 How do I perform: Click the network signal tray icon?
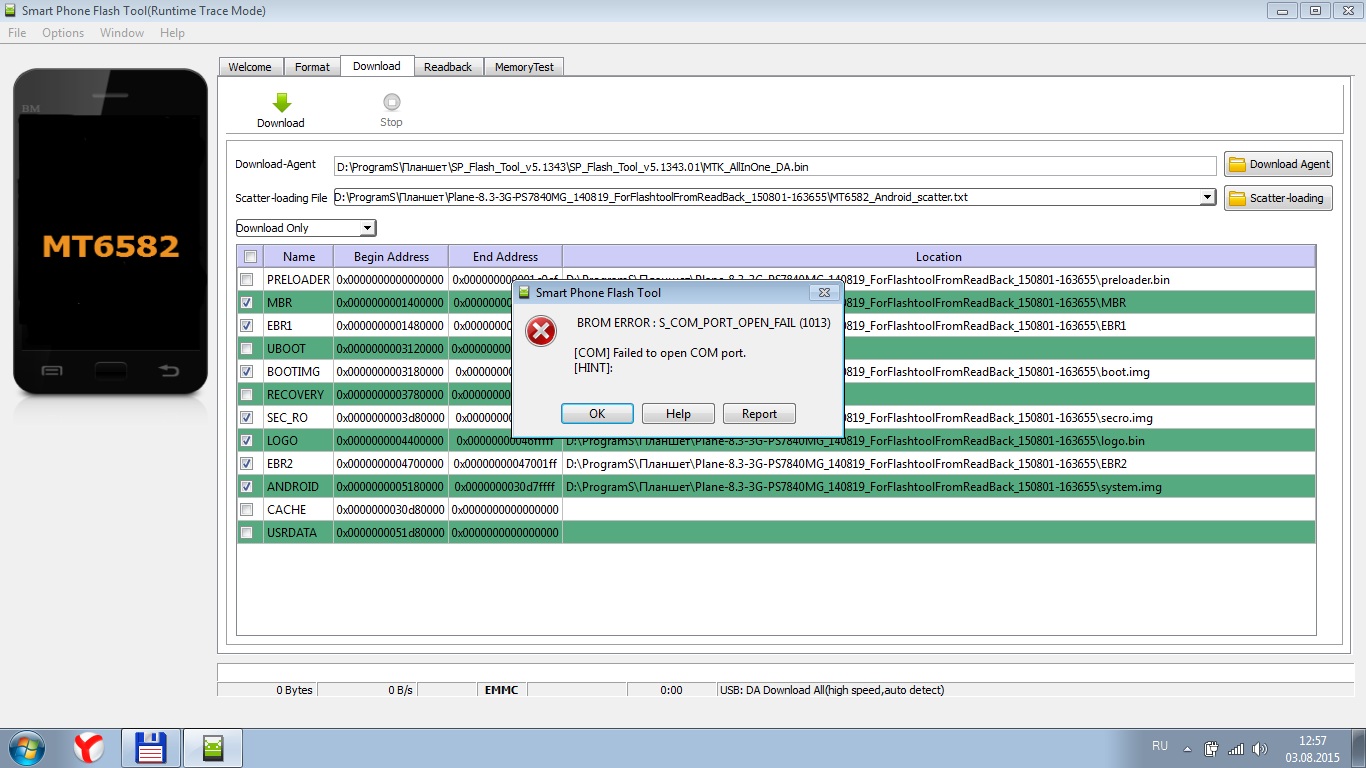click(x=1236, y=748)
